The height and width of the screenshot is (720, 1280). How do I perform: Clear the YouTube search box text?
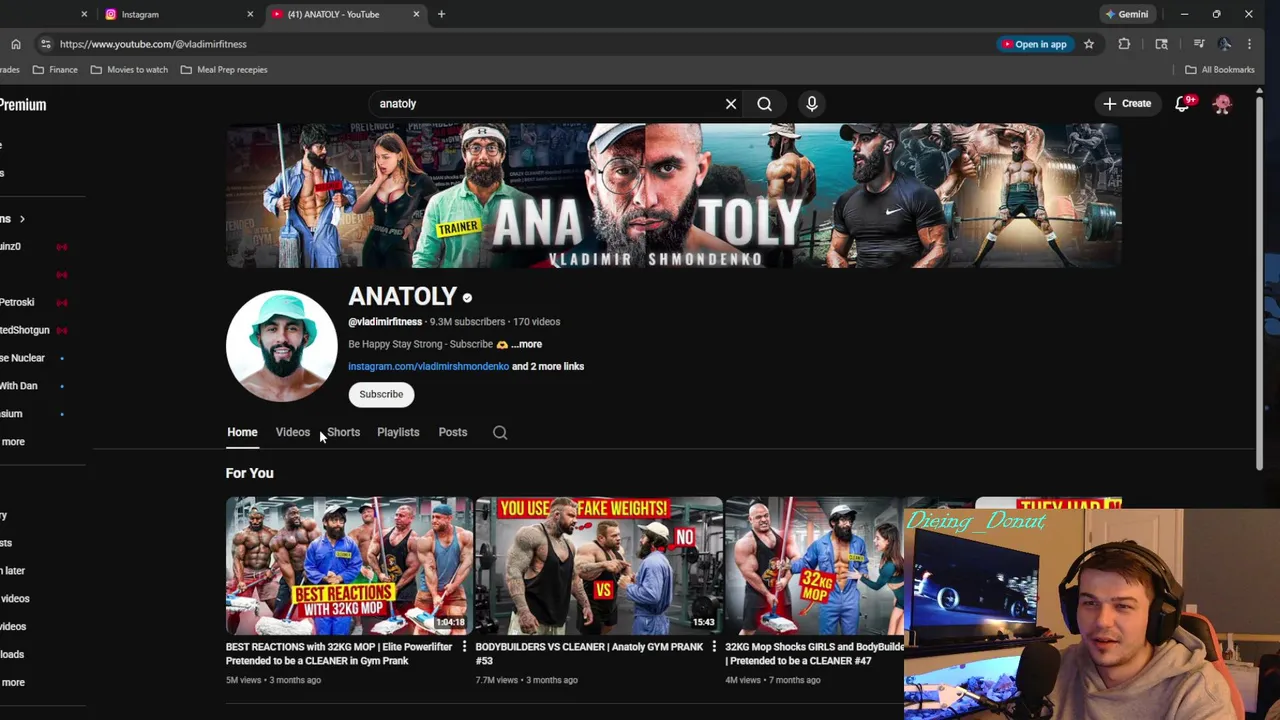coord(731,104)
